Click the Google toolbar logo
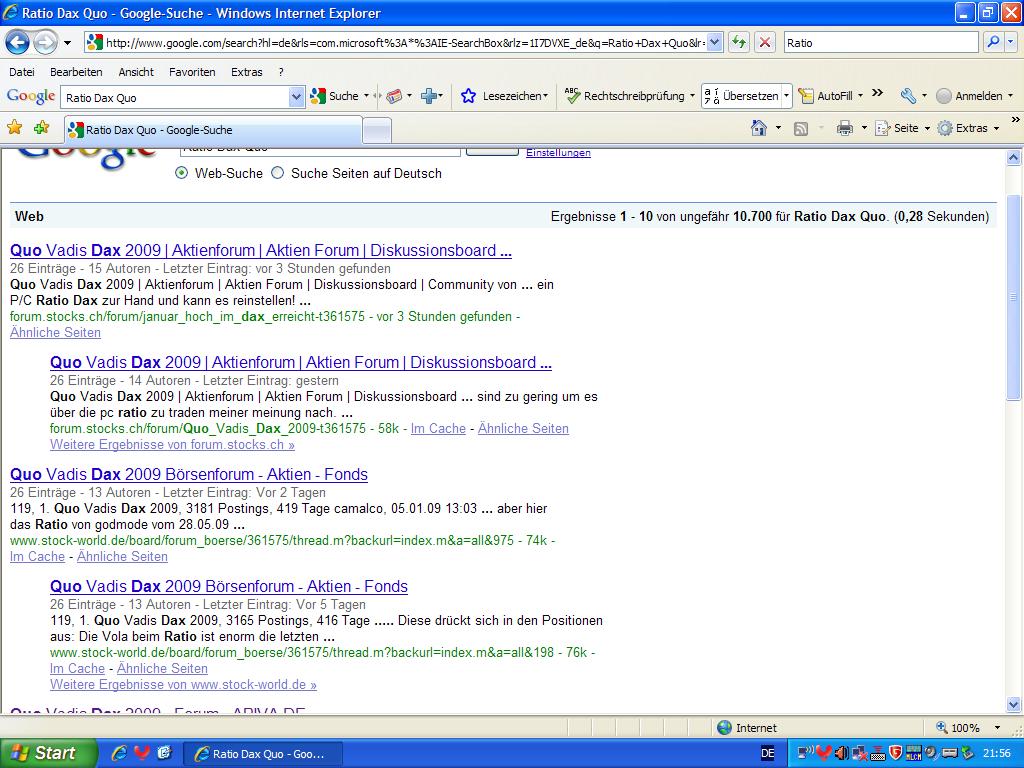Screen dimensions: 1024x768 (31, 97)
